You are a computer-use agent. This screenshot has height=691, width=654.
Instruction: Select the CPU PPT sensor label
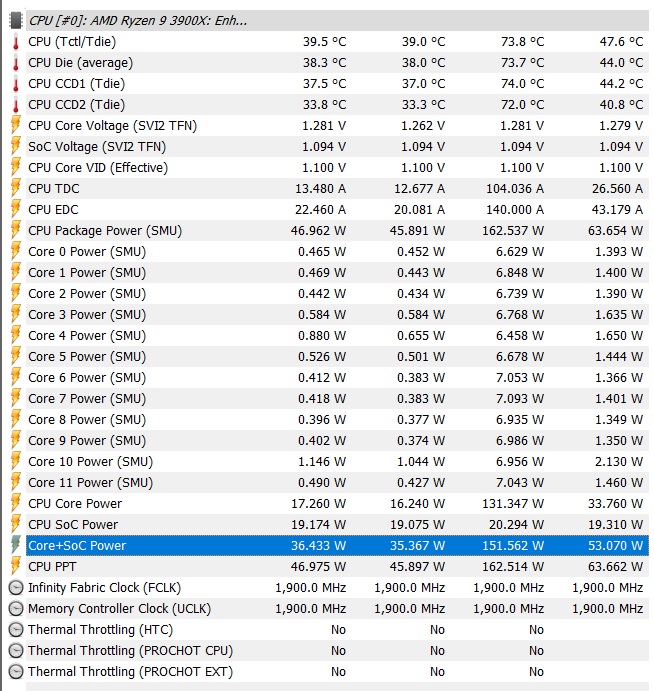(52, 567)
